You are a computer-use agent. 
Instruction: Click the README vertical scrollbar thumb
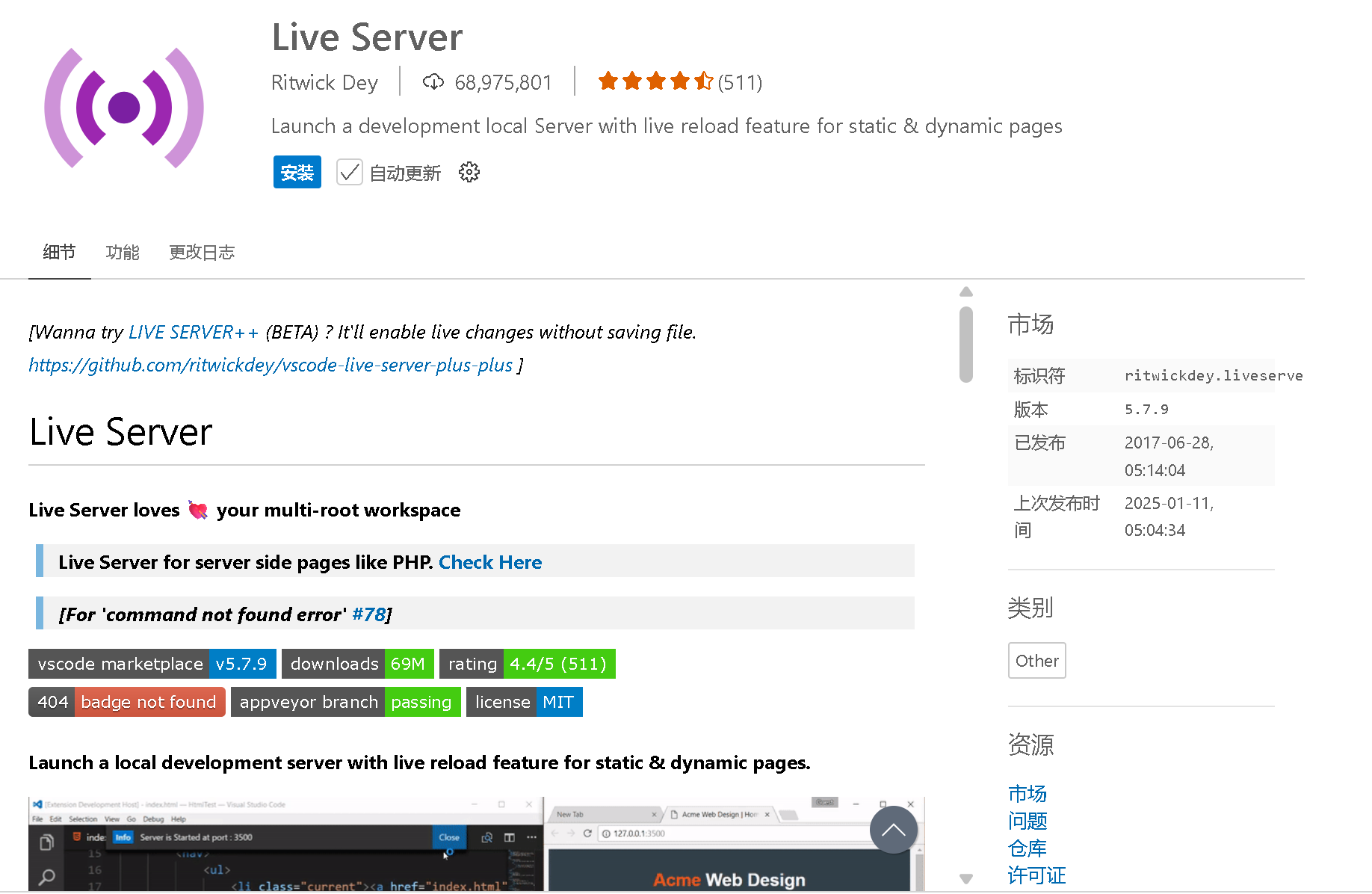click(966, 345)
